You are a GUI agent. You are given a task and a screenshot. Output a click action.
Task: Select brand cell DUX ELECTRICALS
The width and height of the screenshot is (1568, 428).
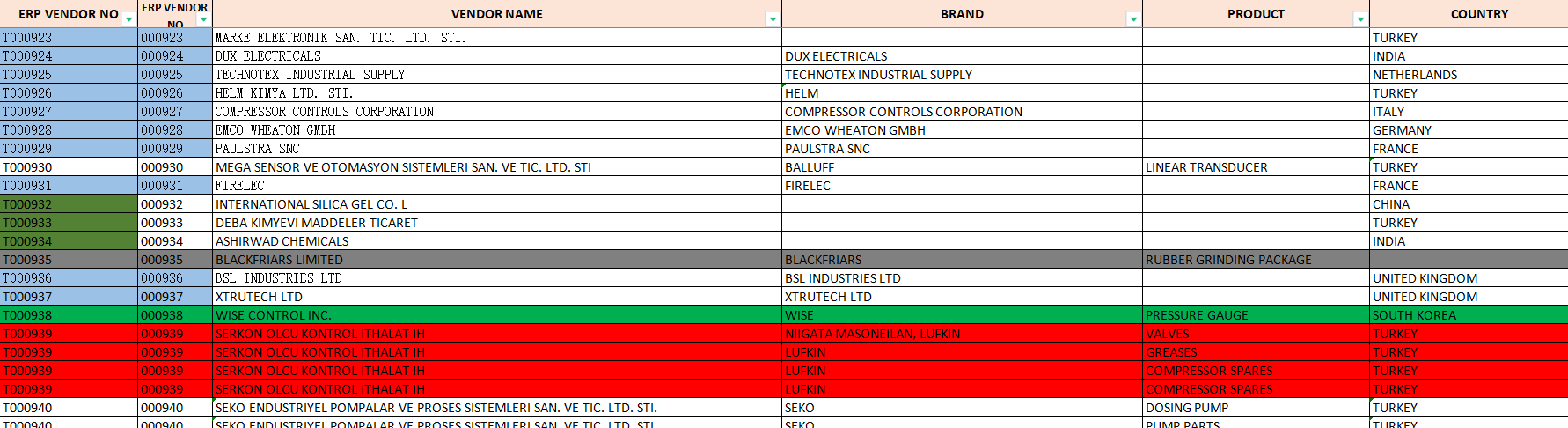(x=962, y=56)
